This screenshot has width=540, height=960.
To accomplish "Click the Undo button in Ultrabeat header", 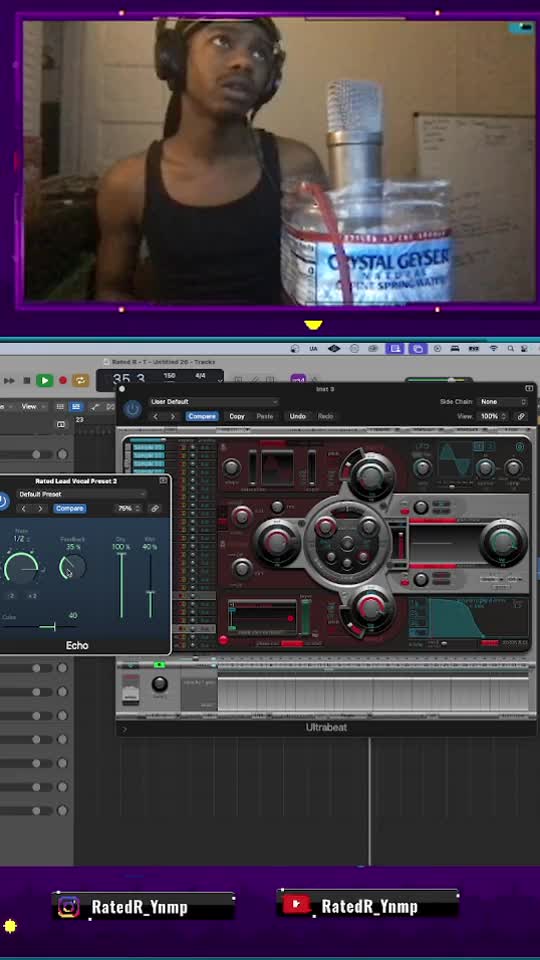I will (x=298, y=416).
